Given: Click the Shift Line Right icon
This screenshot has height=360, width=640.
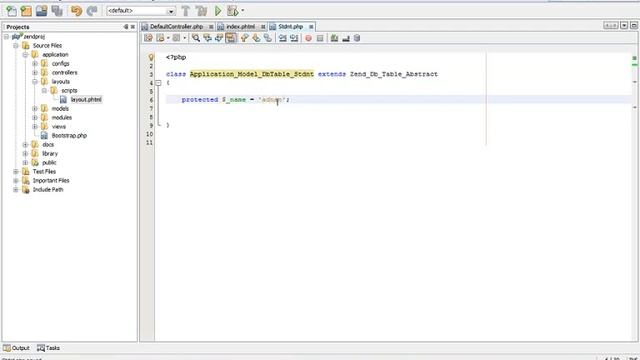Looking at the screenshot, I should pos(294,38).
